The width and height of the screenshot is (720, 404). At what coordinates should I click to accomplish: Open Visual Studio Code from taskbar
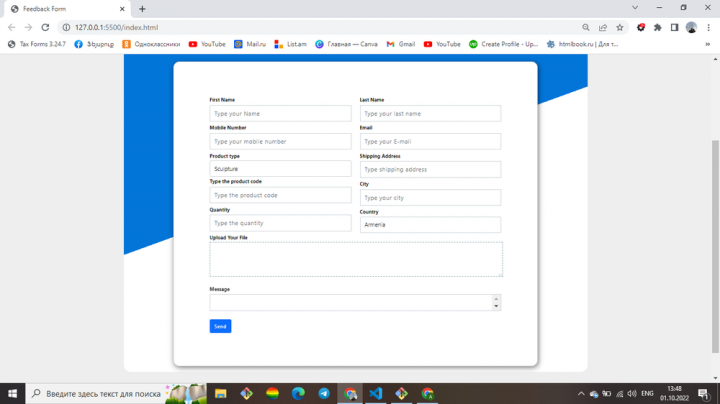[x=376, y=393]
